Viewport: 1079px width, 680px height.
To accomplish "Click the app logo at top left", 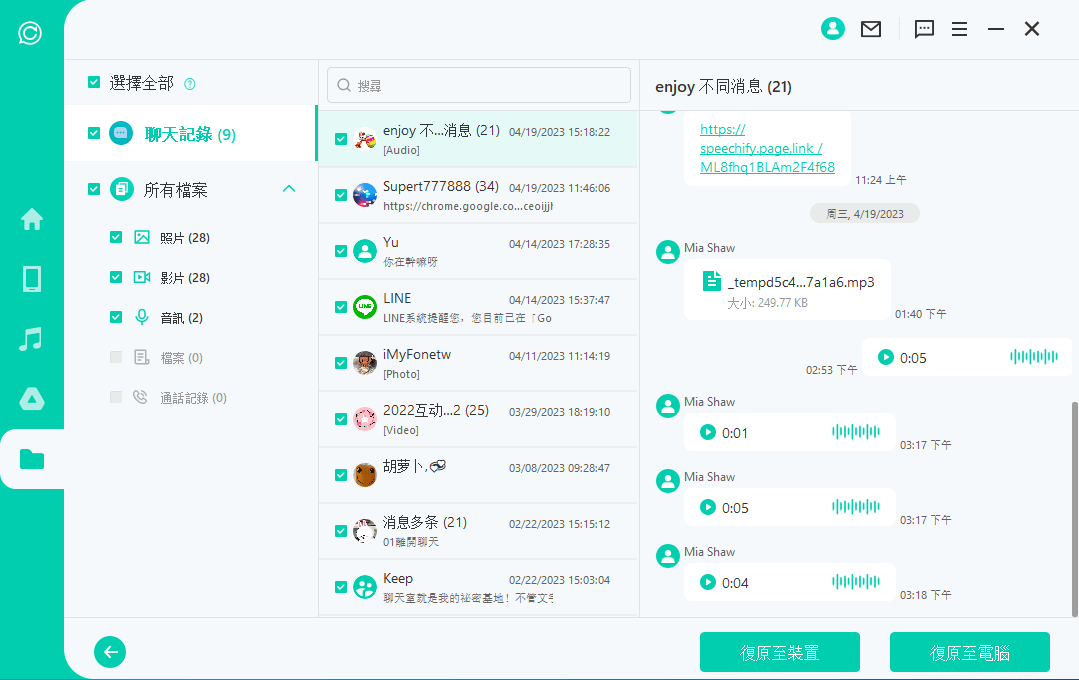I will pyautogui.click(x=29, y=33).
